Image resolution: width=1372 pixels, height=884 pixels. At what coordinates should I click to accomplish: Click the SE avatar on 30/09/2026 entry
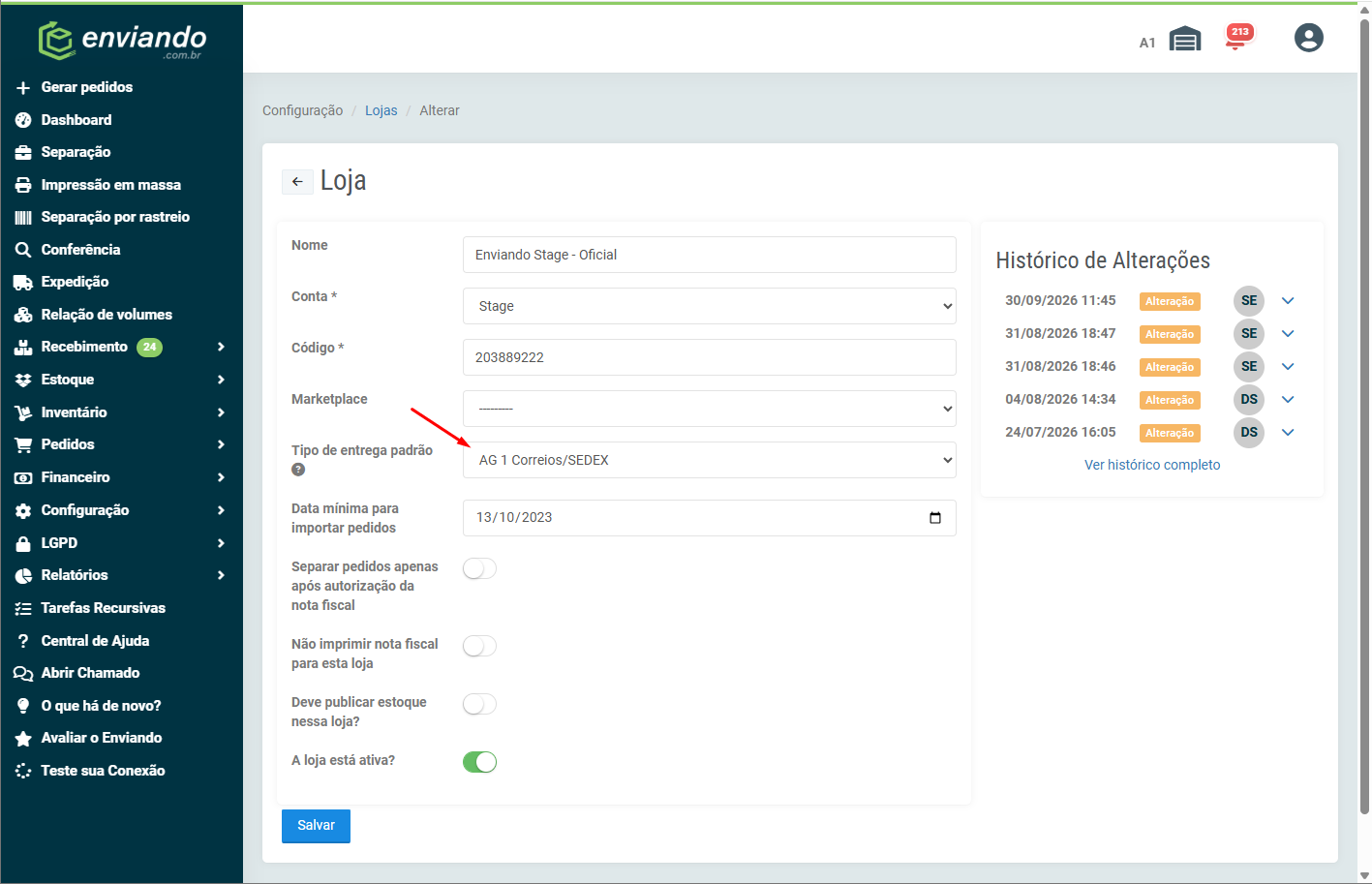[x=1249, y=300]
